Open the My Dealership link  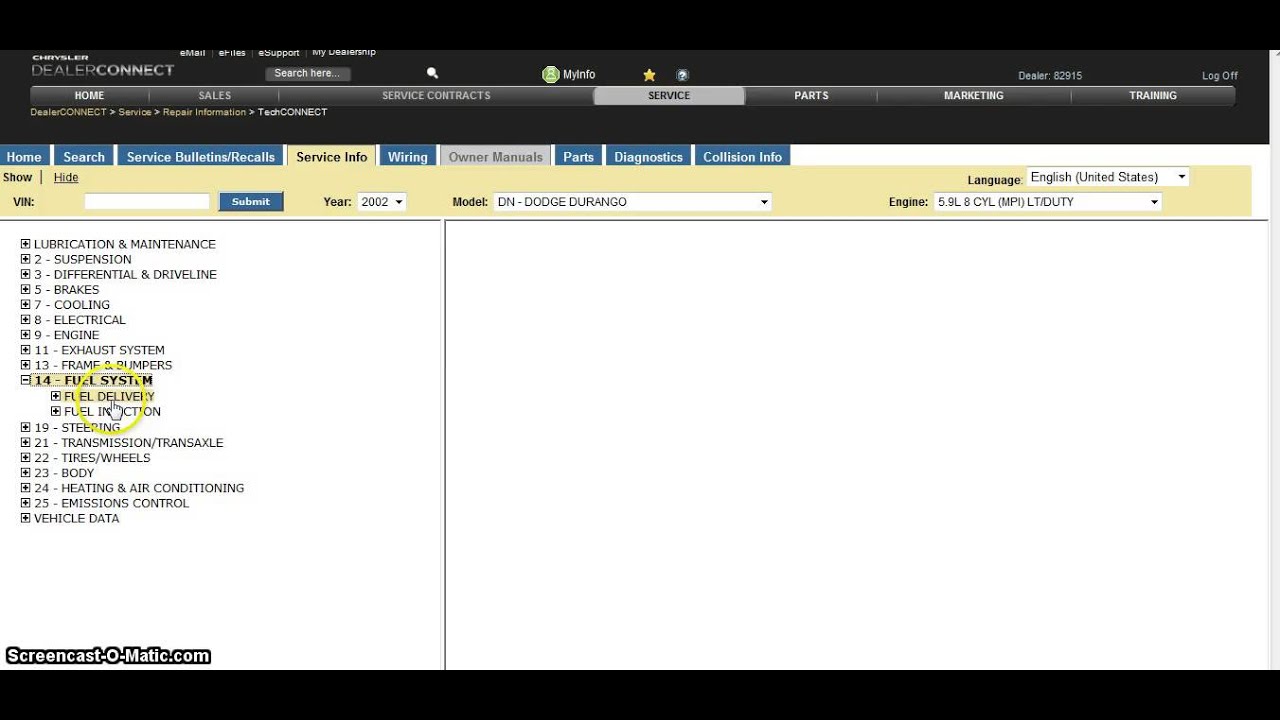344,52
